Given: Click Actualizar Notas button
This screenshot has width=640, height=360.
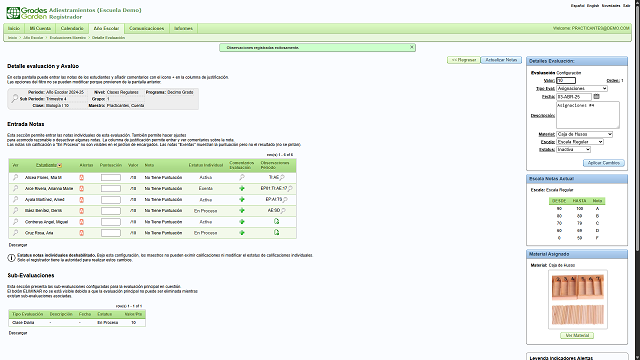Looking at the screenshot, I should [501, 60].
